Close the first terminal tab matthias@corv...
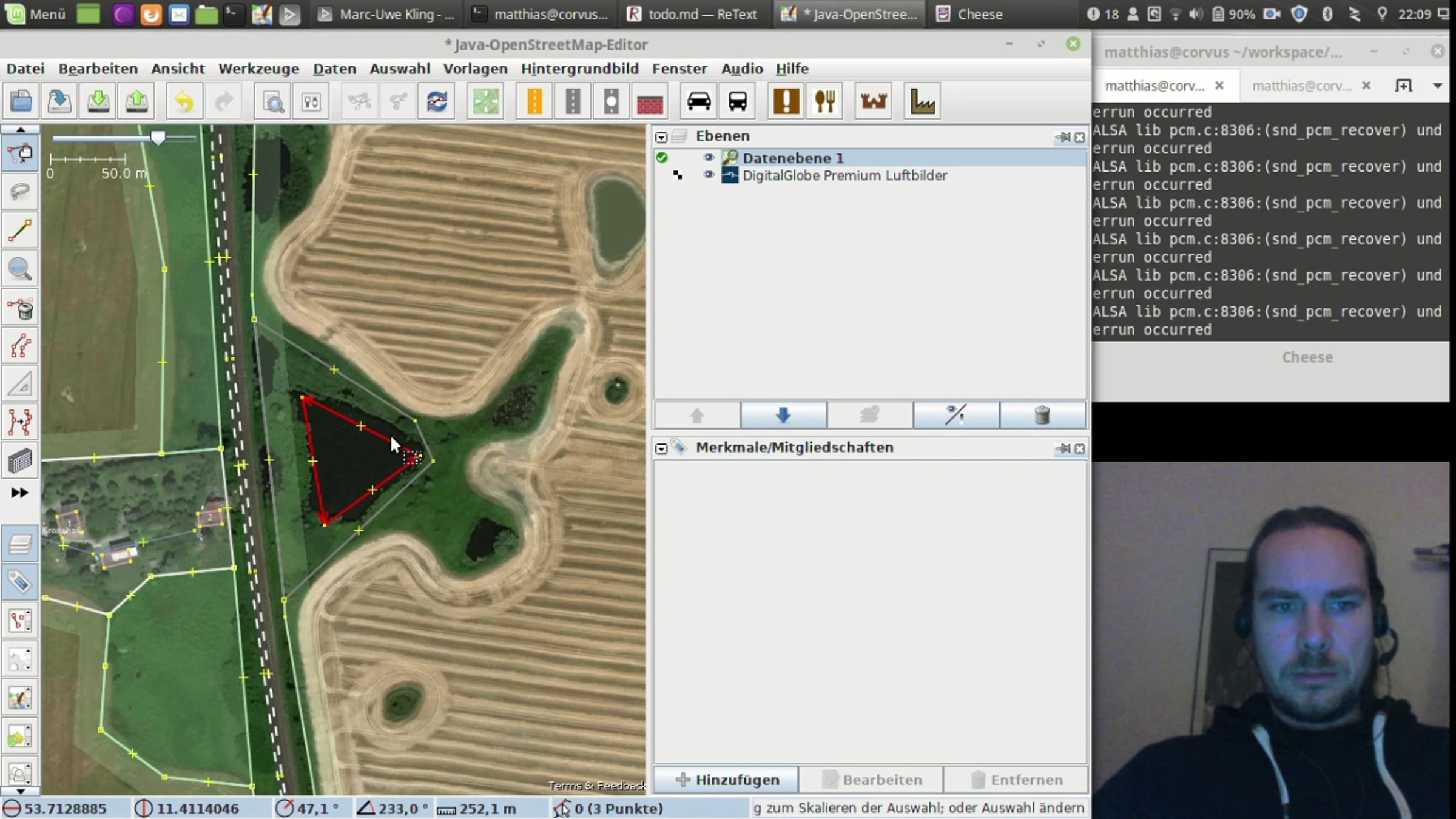Viewport: 1456px width, 819px height. pos(1219,86)
